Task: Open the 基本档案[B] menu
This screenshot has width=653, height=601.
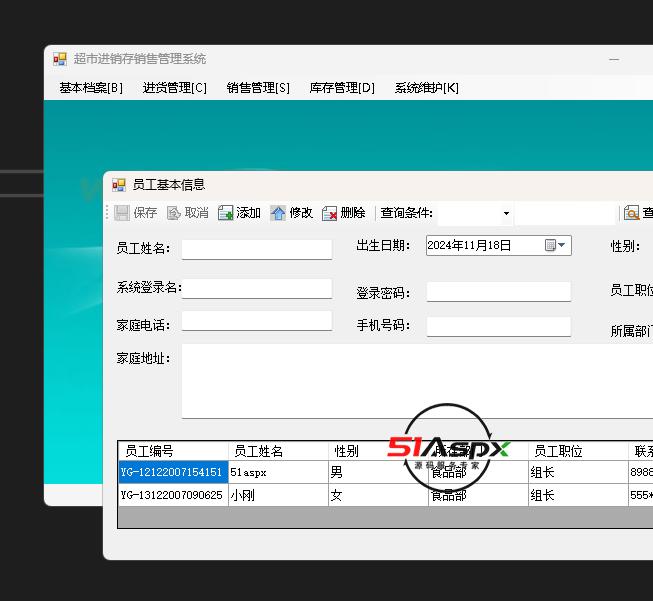Action: click(x=91, y=88)
